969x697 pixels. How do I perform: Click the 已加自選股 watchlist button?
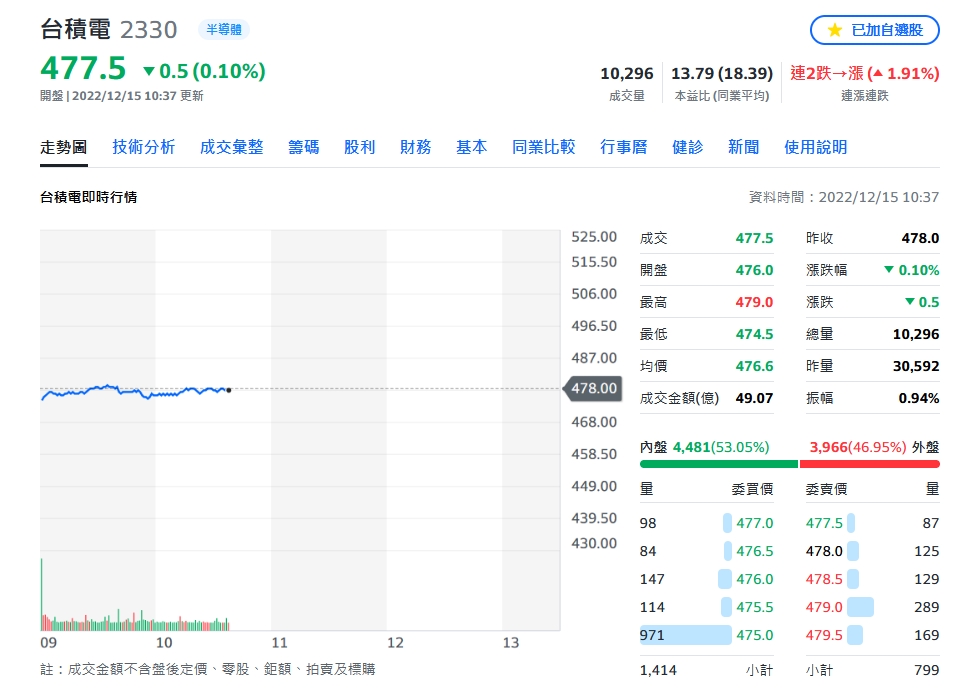point(874,30)
